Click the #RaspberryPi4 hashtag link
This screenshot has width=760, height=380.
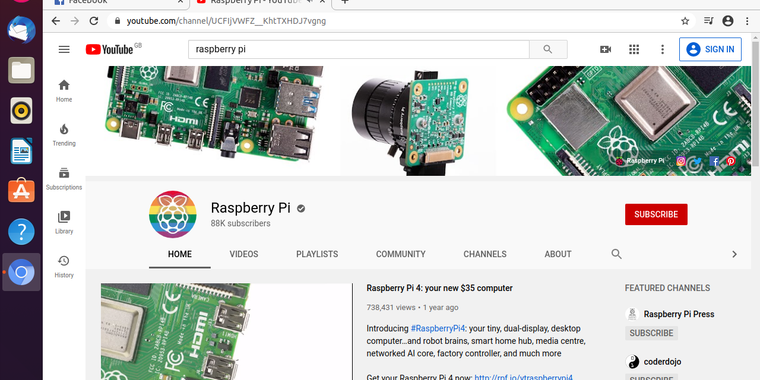(x=439, y=329)
